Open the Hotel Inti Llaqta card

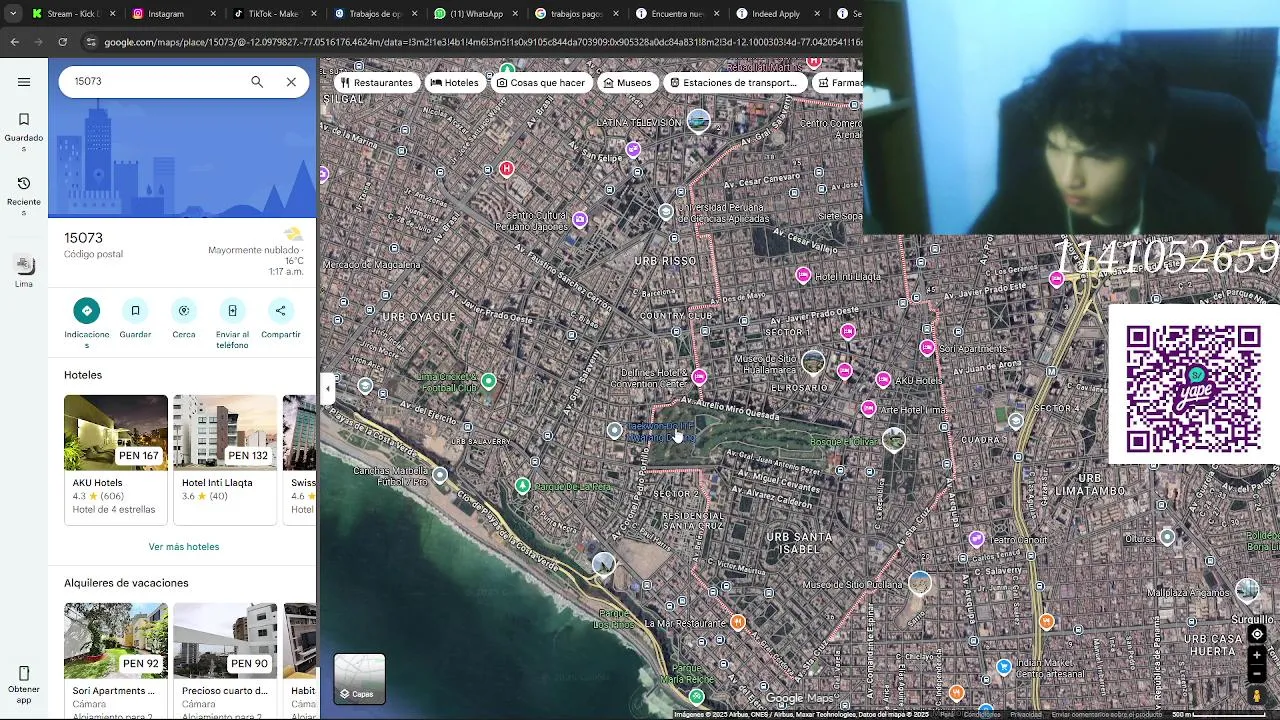(225, 459)
